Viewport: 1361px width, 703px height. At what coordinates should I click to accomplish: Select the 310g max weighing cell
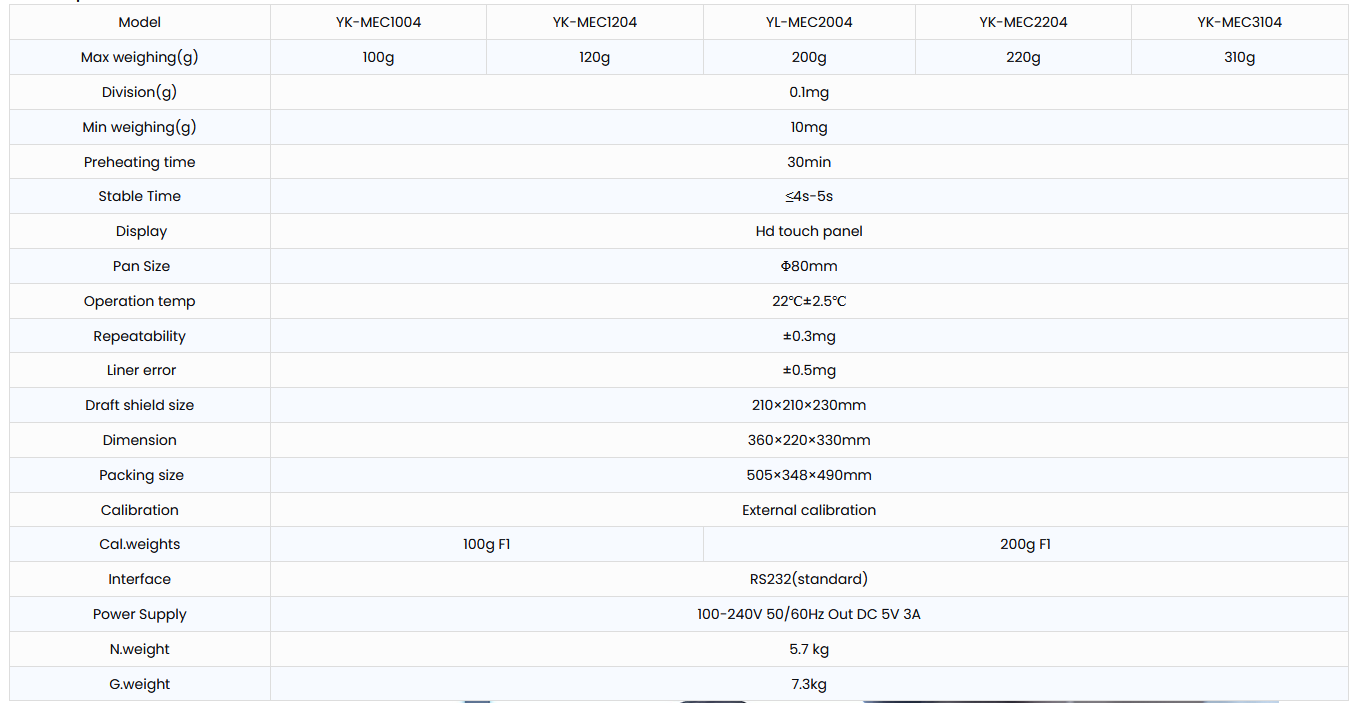[1239, 57]
